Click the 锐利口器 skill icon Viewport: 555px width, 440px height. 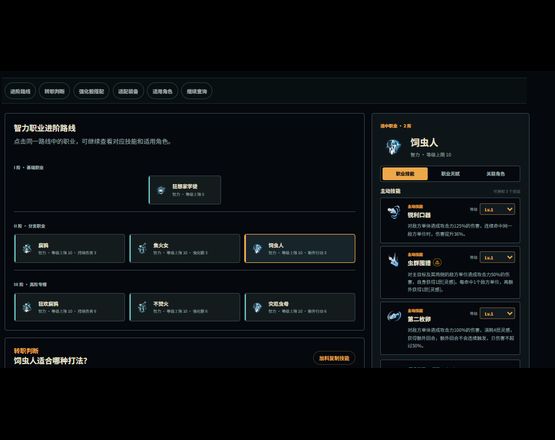[394, 212]
